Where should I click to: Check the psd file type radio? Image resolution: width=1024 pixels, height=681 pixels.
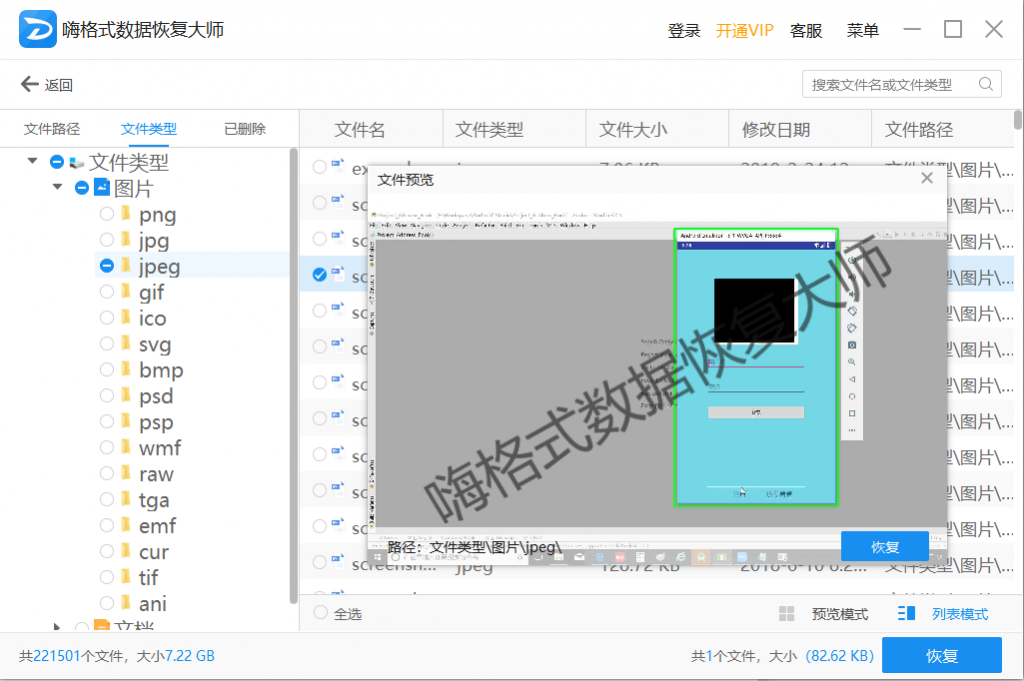[x=106, y=395]
